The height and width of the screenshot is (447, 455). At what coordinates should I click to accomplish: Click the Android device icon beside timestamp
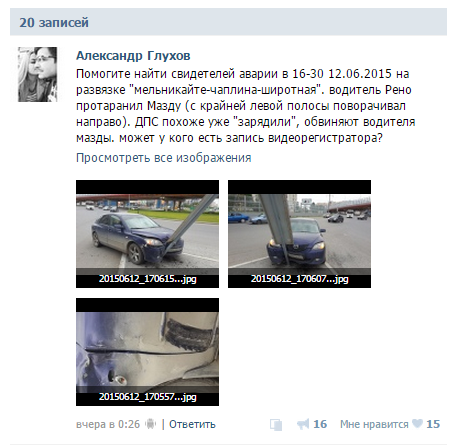[x=150, y=424]
